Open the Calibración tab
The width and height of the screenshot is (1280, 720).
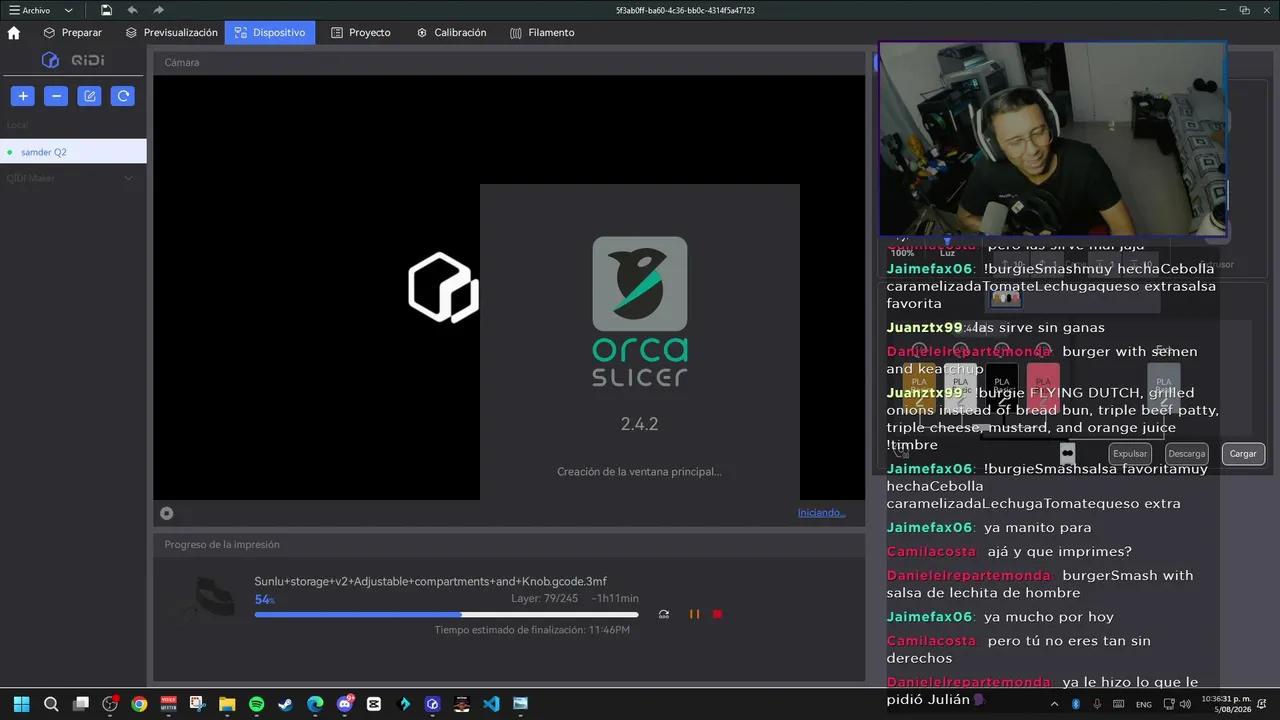[452, 32]
